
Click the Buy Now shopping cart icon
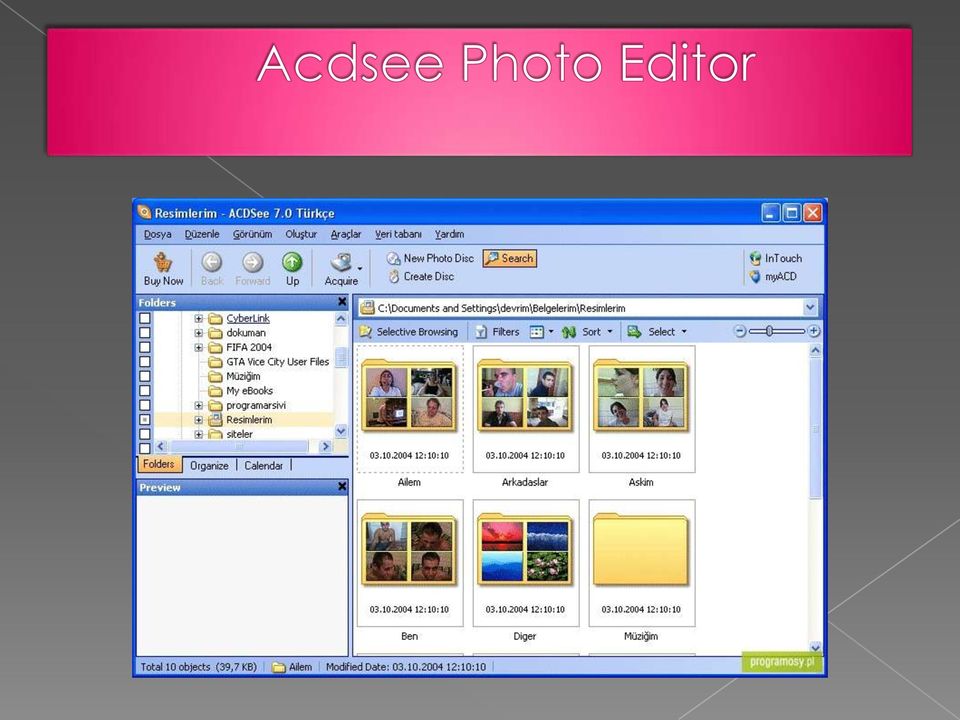coord(163,262)
